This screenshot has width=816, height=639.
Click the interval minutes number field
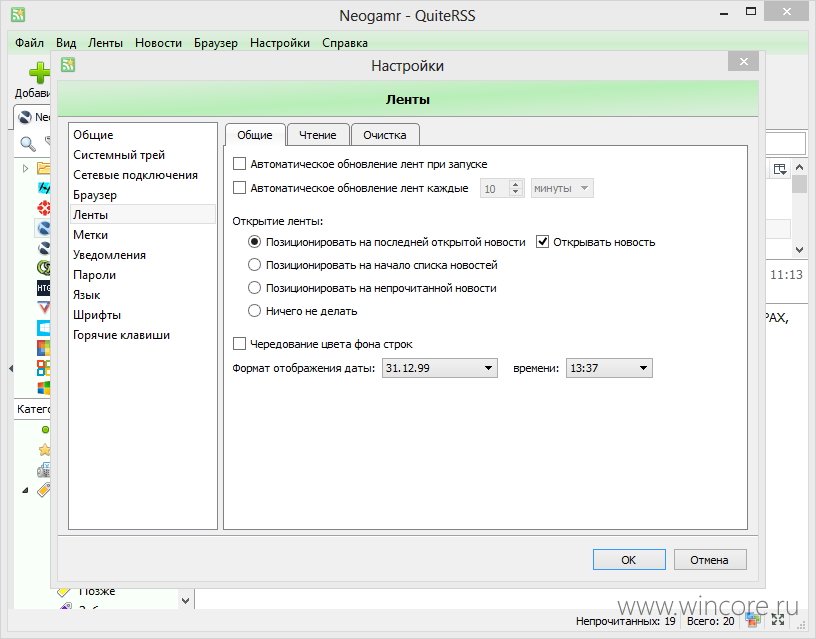(494, 188)
